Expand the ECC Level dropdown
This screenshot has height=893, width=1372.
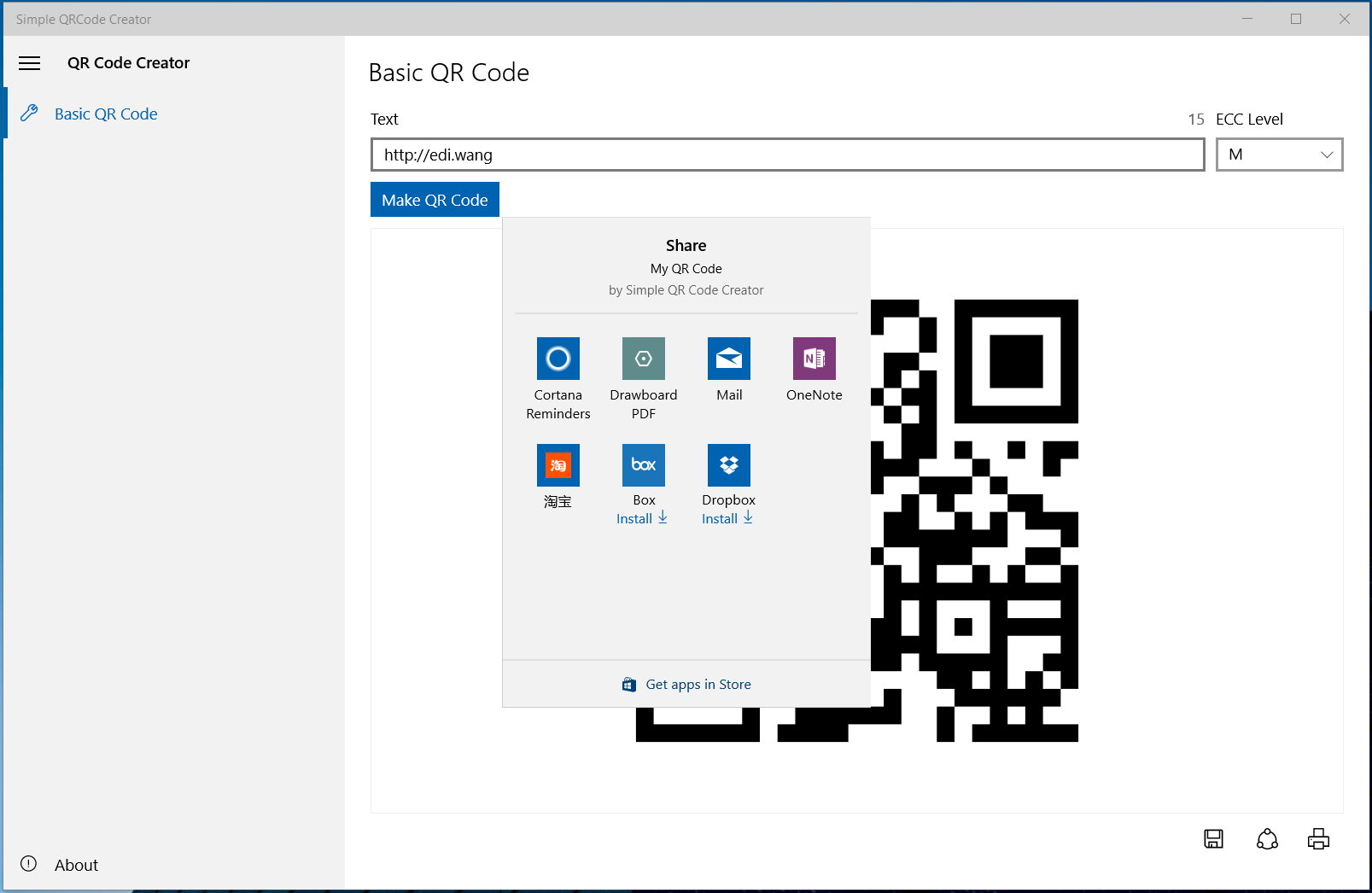[x=1279, y=155]
